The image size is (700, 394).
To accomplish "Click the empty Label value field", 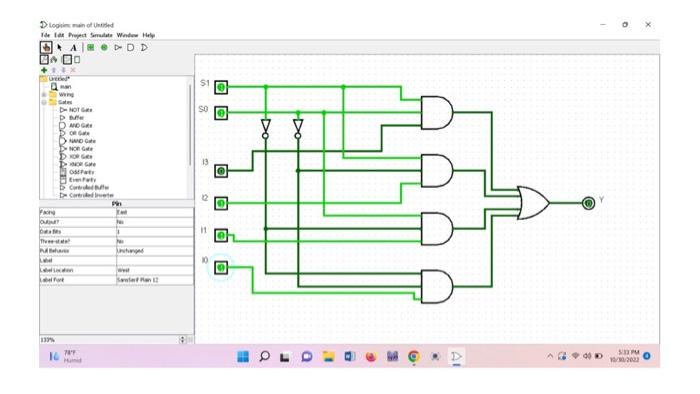I will [x=154, y=261].
